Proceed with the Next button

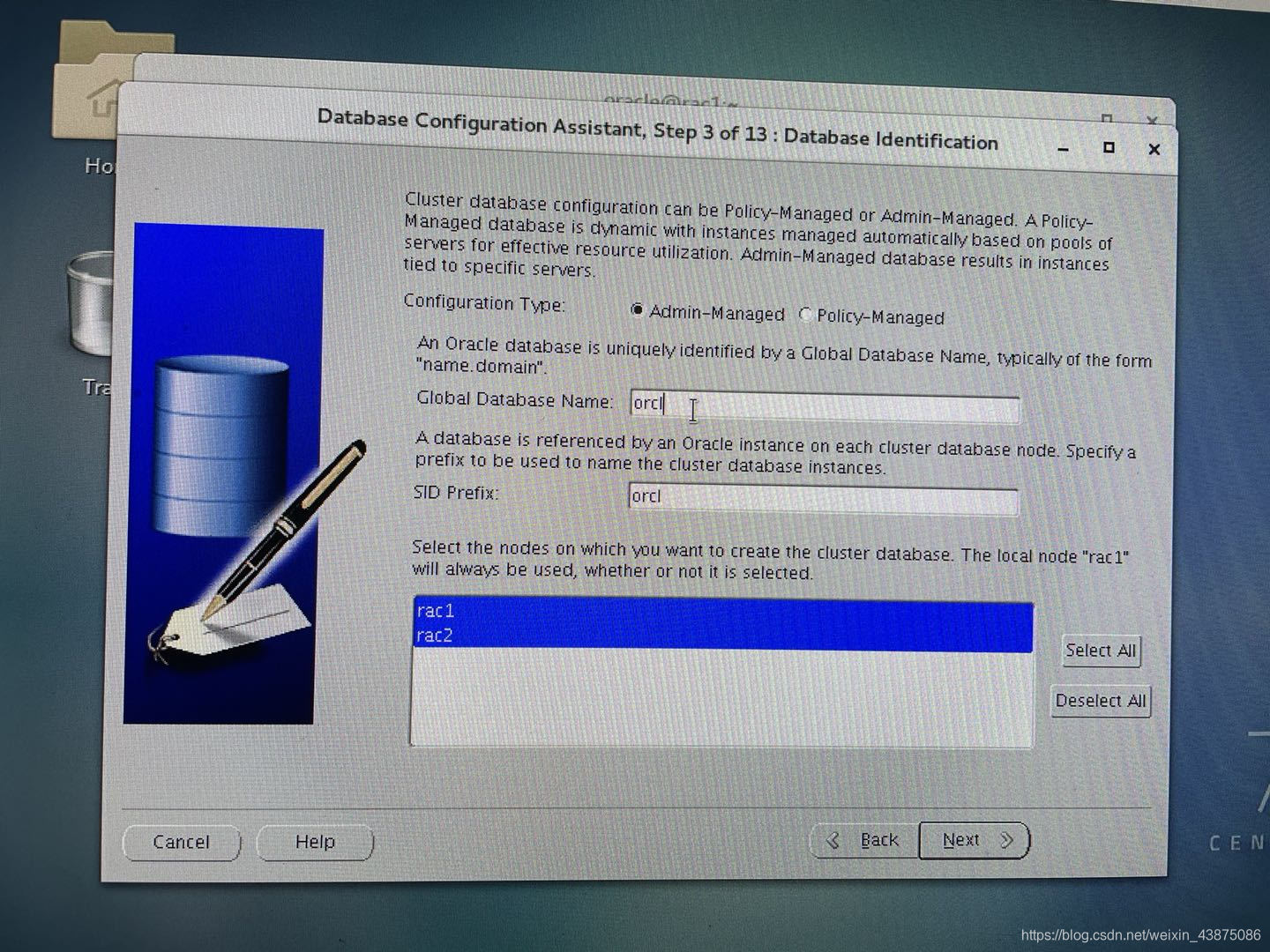(975, 840)
